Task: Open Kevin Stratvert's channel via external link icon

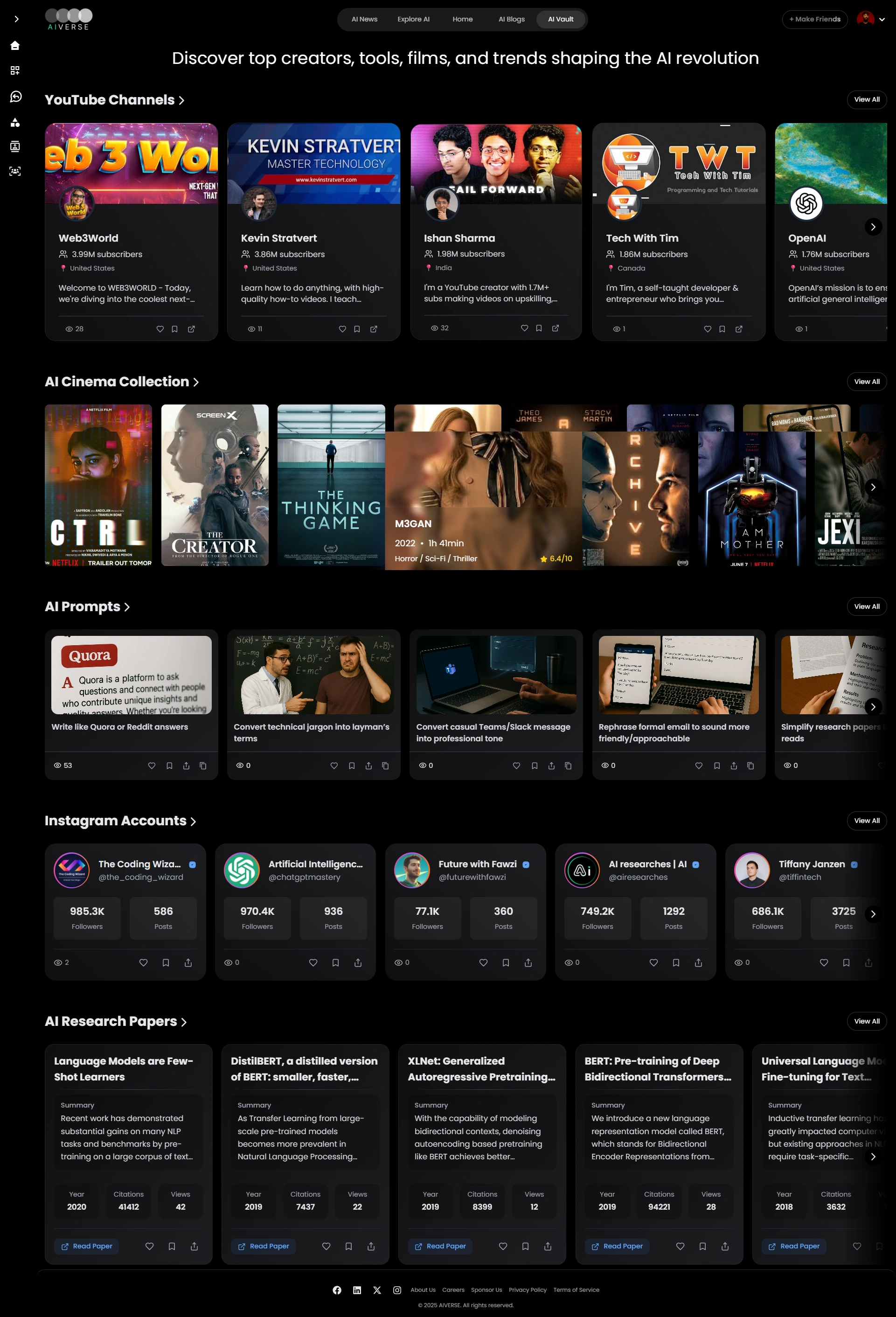Action: click(374, 329)
